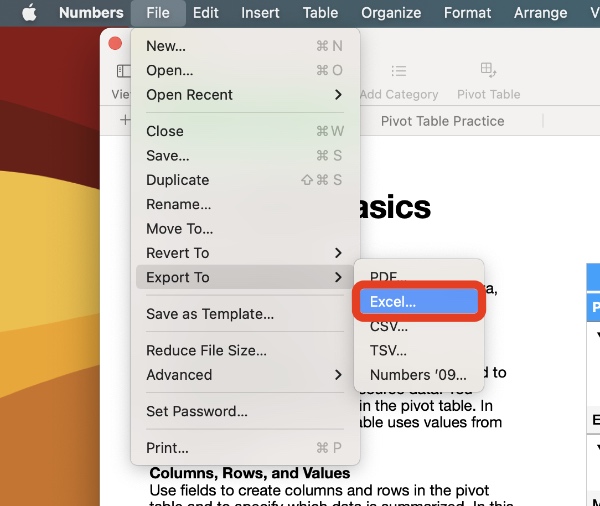Select Duplicate in File menu
Image resolution: width=600 pixels, height=506 pixels.
point(245,180)
